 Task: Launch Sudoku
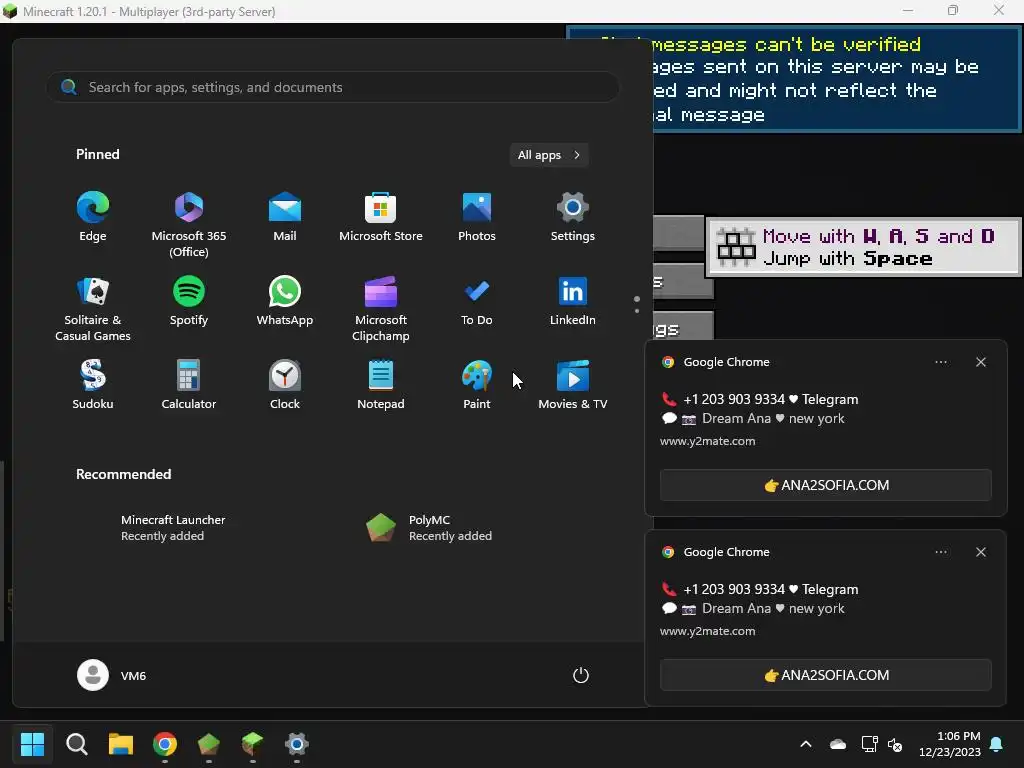point(93,385)
